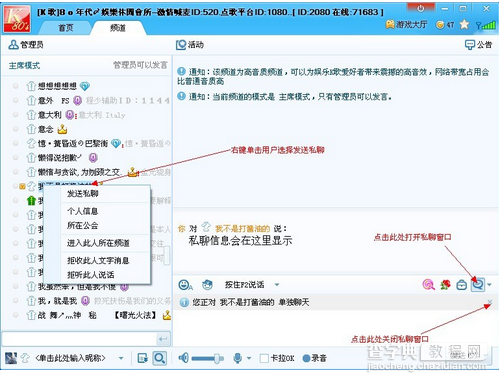Click the K 80's channel logo

(x=17, y=19)
